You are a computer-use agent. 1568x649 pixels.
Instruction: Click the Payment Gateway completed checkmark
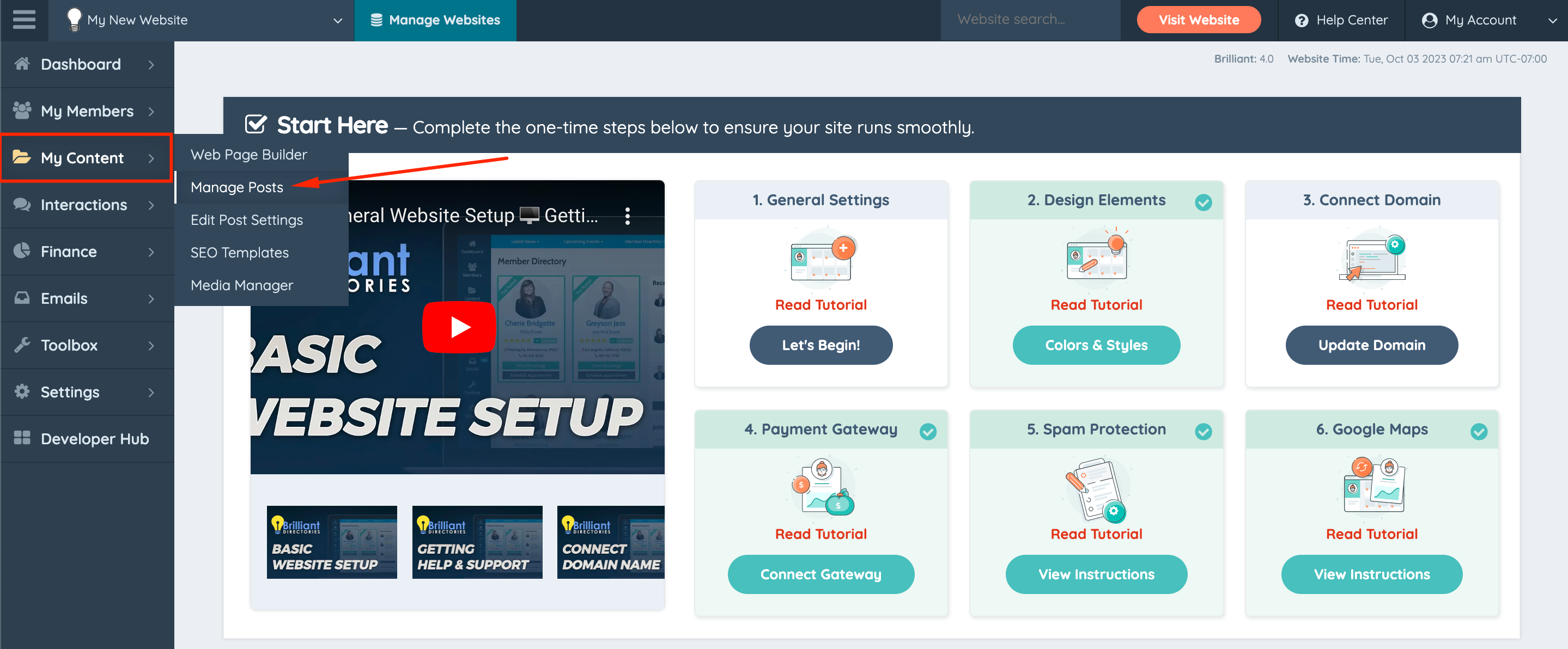[x=928, y=431]
